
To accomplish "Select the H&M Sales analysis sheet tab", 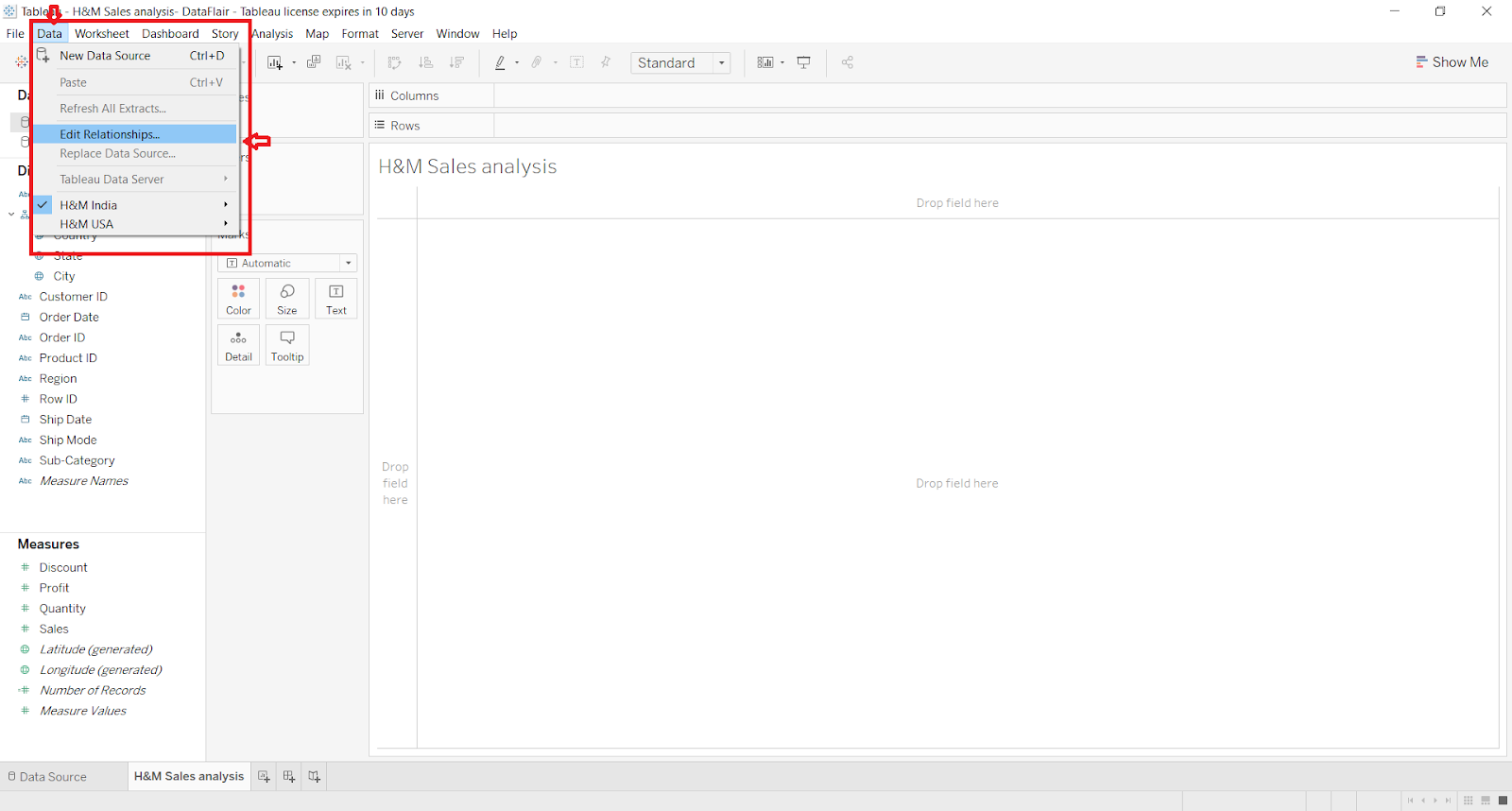I will click(189, 776).
